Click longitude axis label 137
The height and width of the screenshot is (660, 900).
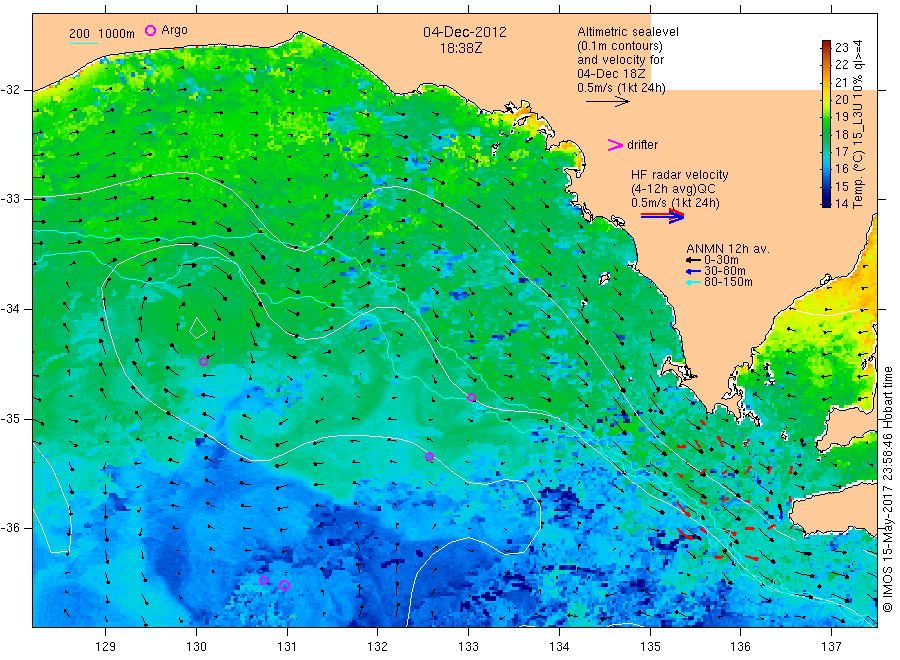tap(831, 646)
